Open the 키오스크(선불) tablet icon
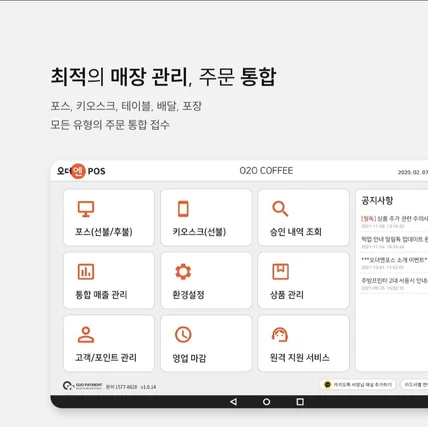This screenshot has width=428, height=427. [x=183, y=209]
